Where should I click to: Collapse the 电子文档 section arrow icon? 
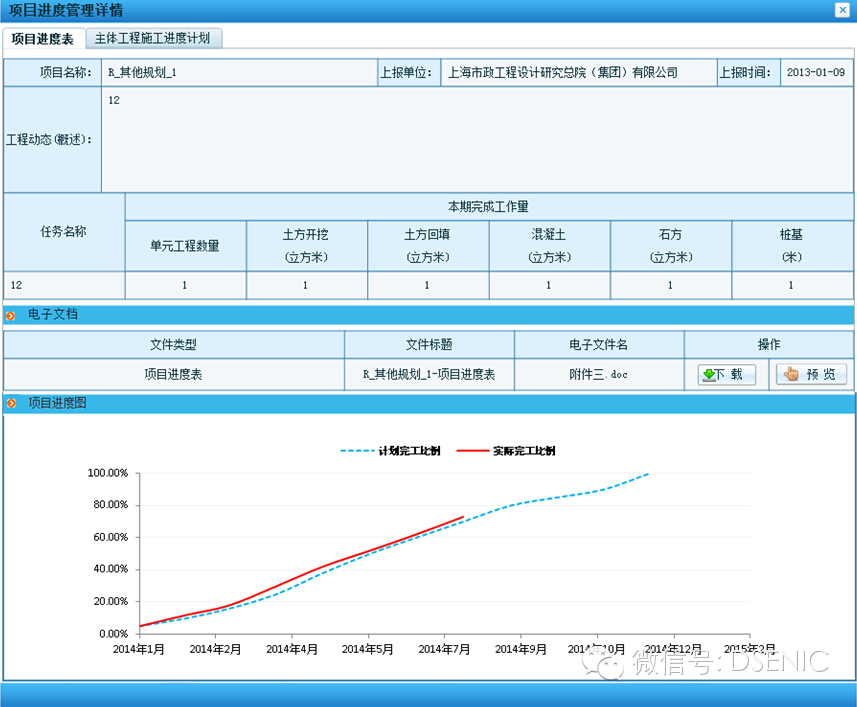(11, 315)
